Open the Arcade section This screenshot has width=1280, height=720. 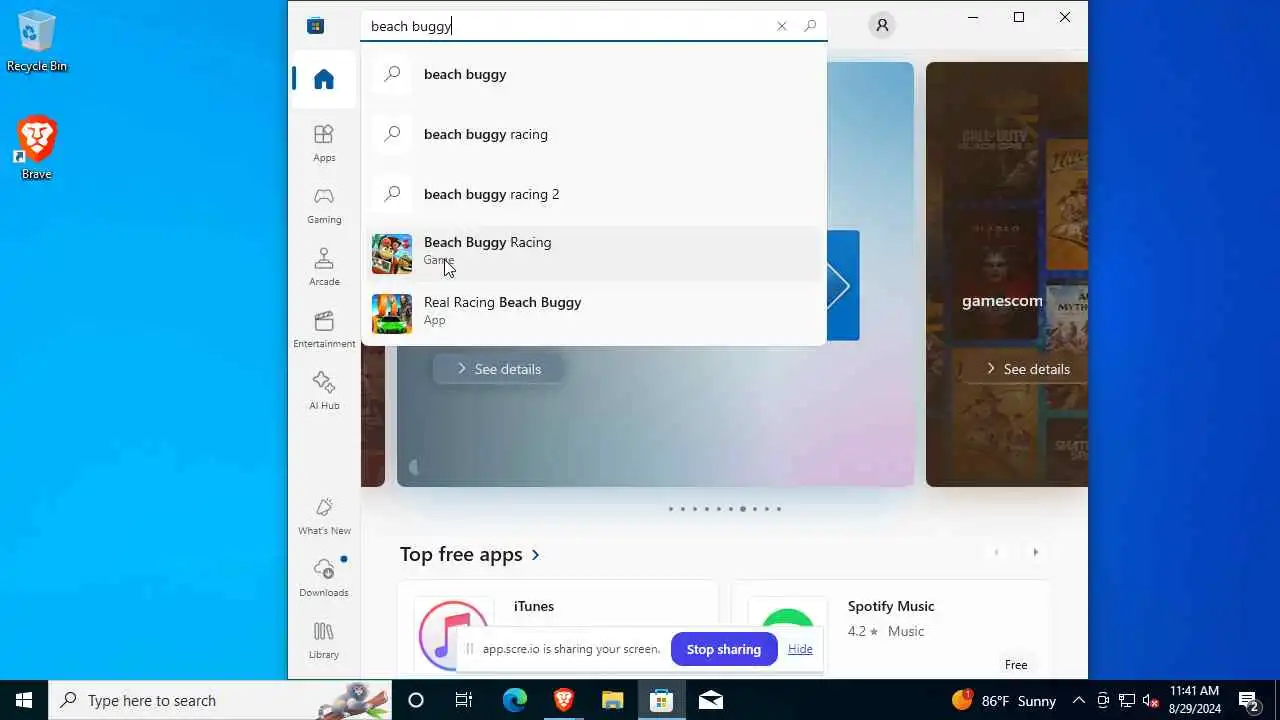pos(324,267)
